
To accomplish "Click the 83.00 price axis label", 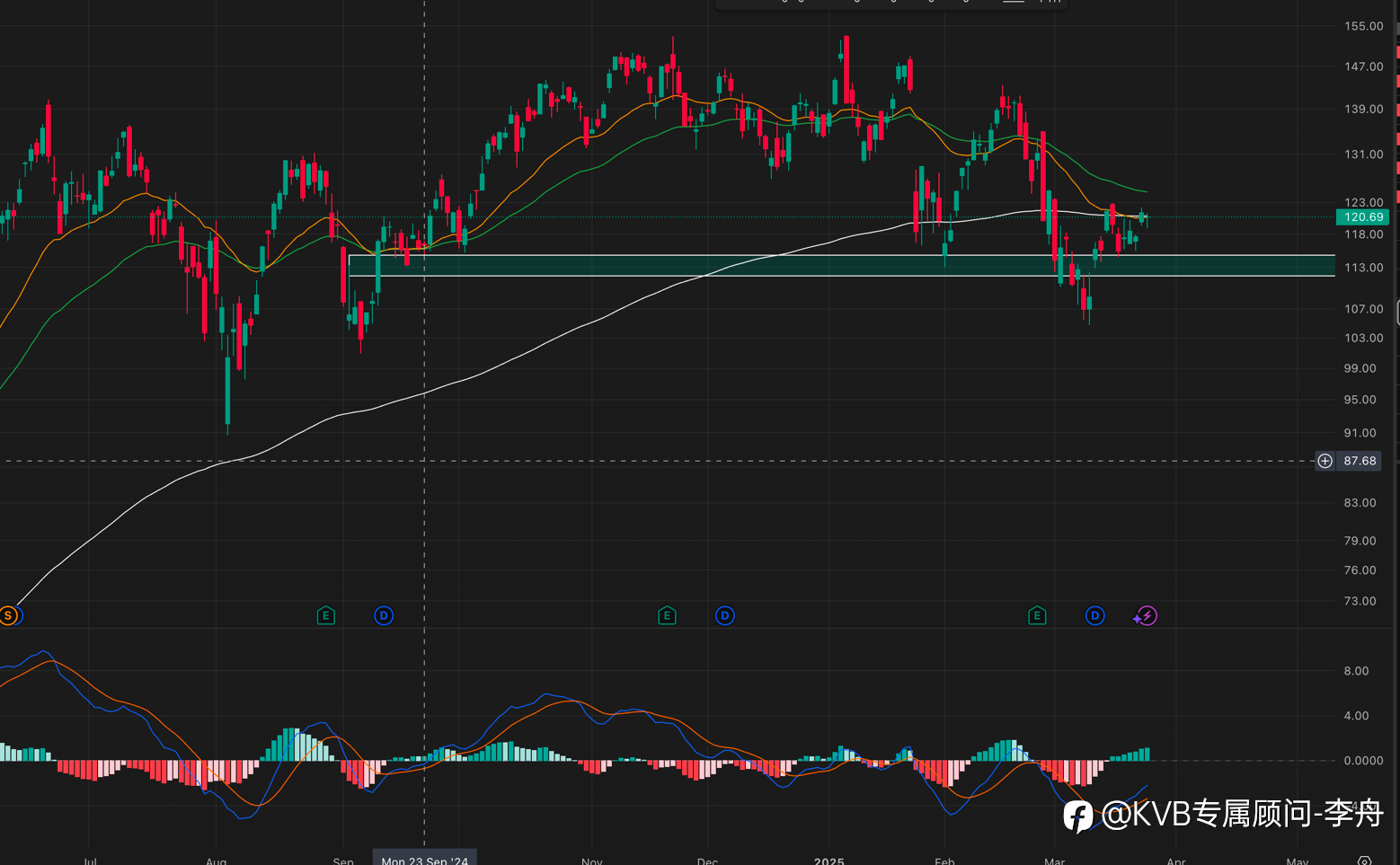I will coord(1360,503).
